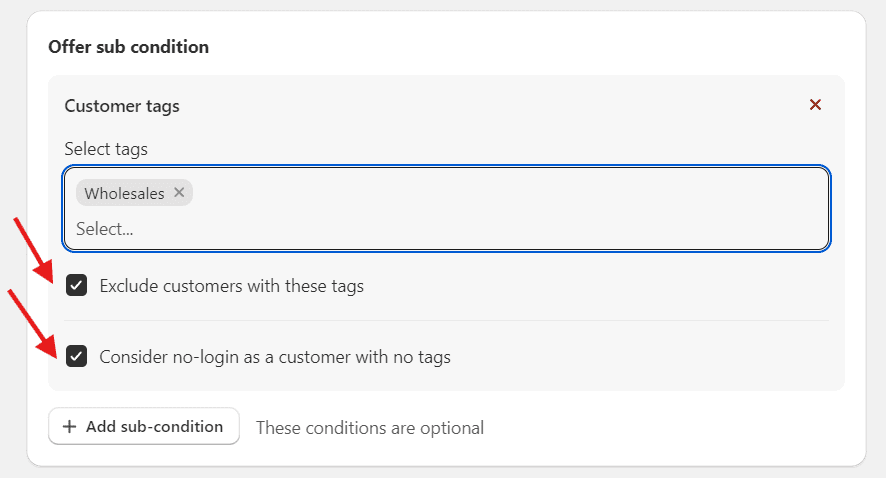Click the plus icon on Add sub-condition
Screen dimensions: 886x478
point(69,427)
